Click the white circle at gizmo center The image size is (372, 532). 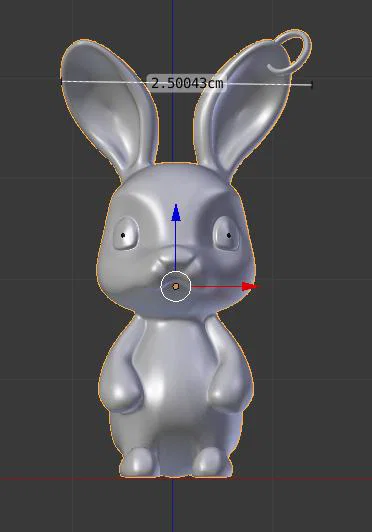175,287
